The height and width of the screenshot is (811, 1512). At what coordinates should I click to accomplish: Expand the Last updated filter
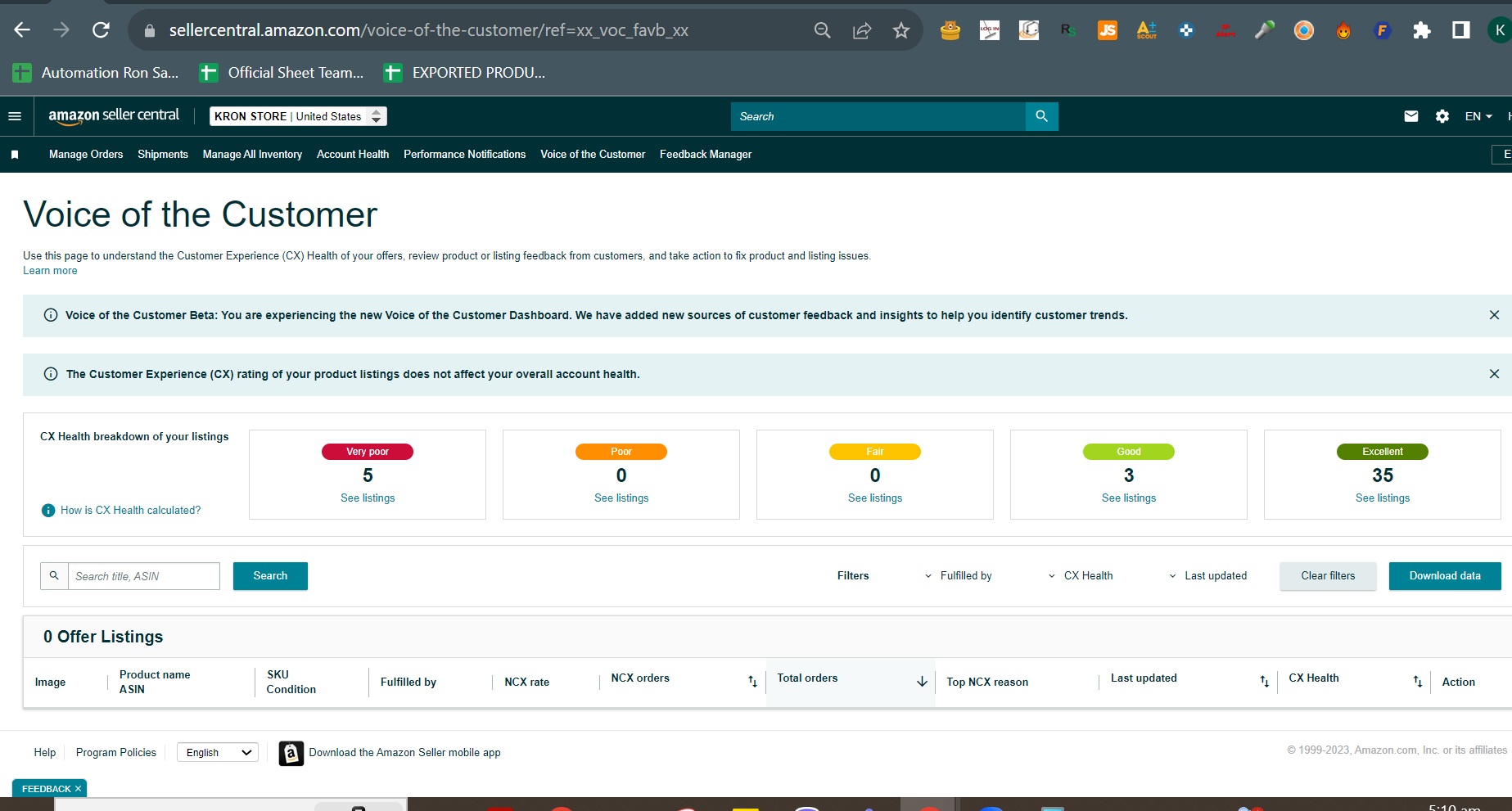[x=1207, y=576]
